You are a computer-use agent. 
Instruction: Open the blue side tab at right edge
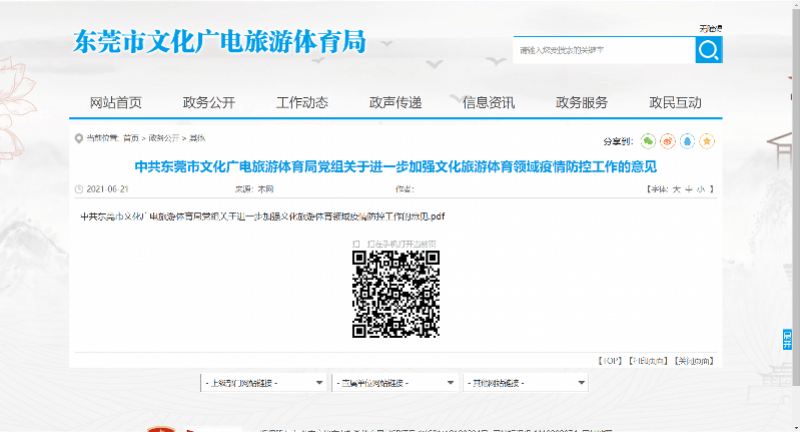pos(787,340)
